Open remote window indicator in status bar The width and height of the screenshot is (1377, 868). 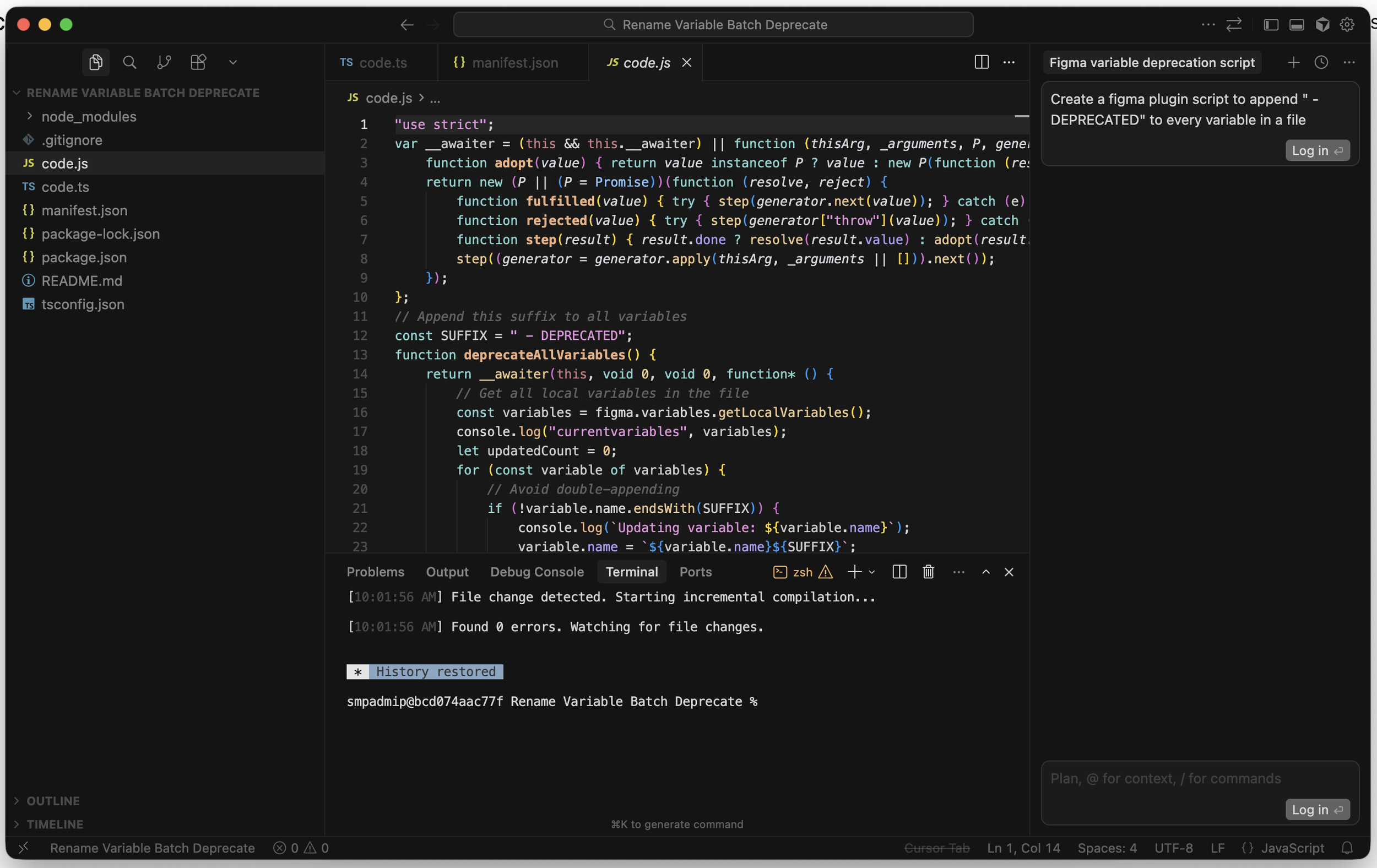coord(24,848)
